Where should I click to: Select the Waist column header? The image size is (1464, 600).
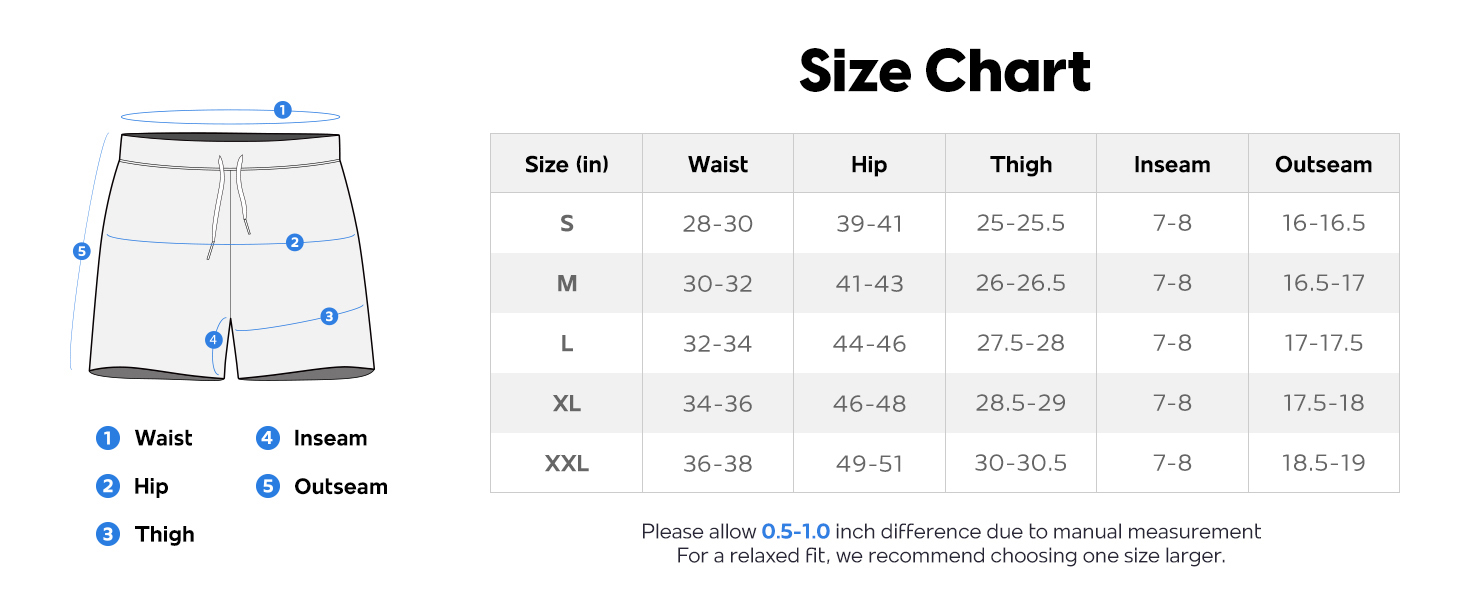pyautogui.click(x=718, y=164)
